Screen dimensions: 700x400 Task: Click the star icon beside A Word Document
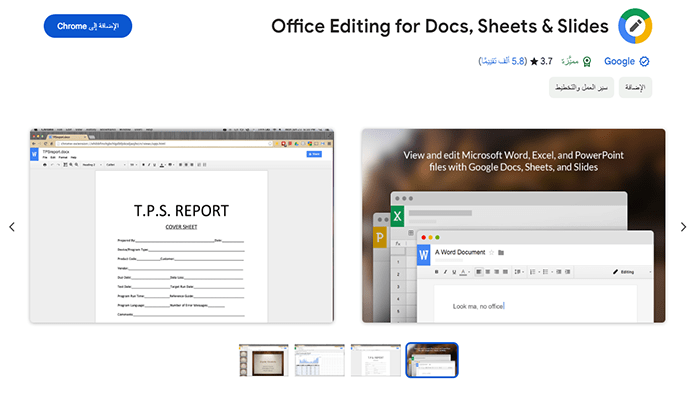click(492, 253)
